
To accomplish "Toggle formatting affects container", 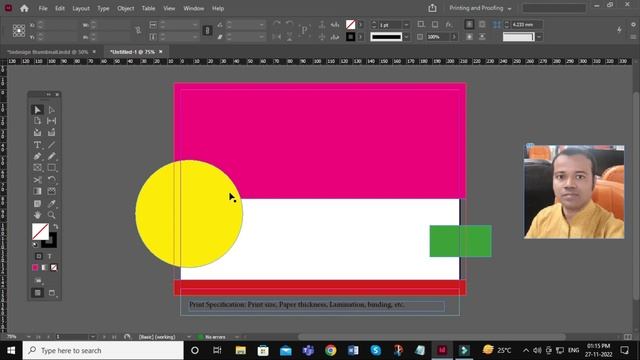I will [x=38, y=256].
